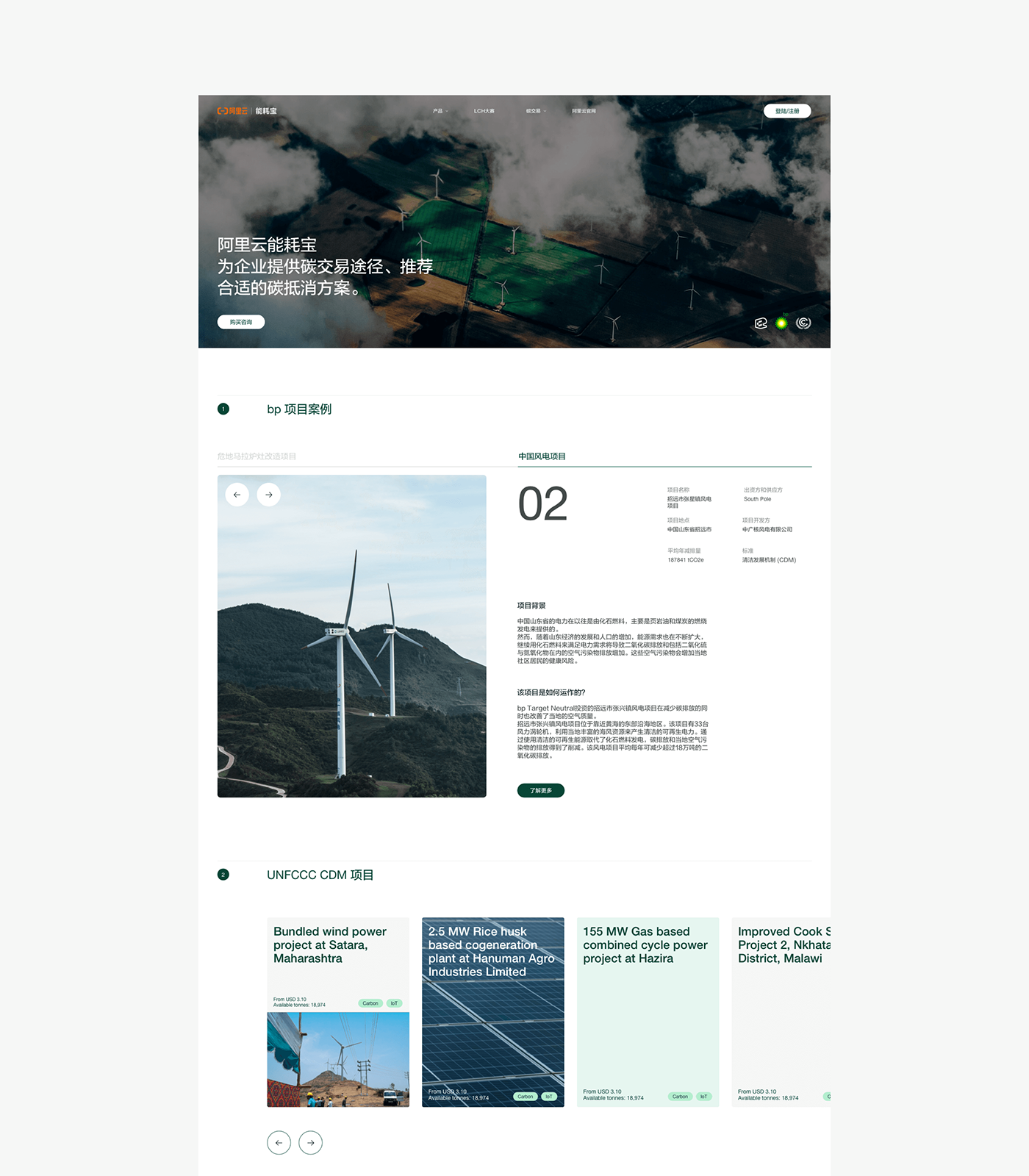Screen dimensions: 1029x1176
Task: Click the number 2 section badge
Action: coord(223,875)
